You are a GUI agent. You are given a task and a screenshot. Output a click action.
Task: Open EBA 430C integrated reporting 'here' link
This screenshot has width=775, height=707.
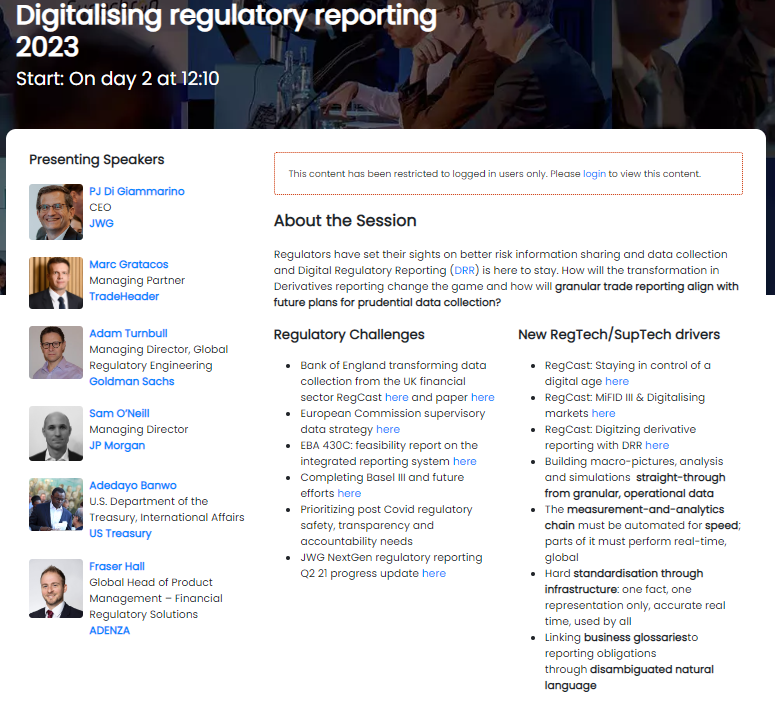(465, 461)
